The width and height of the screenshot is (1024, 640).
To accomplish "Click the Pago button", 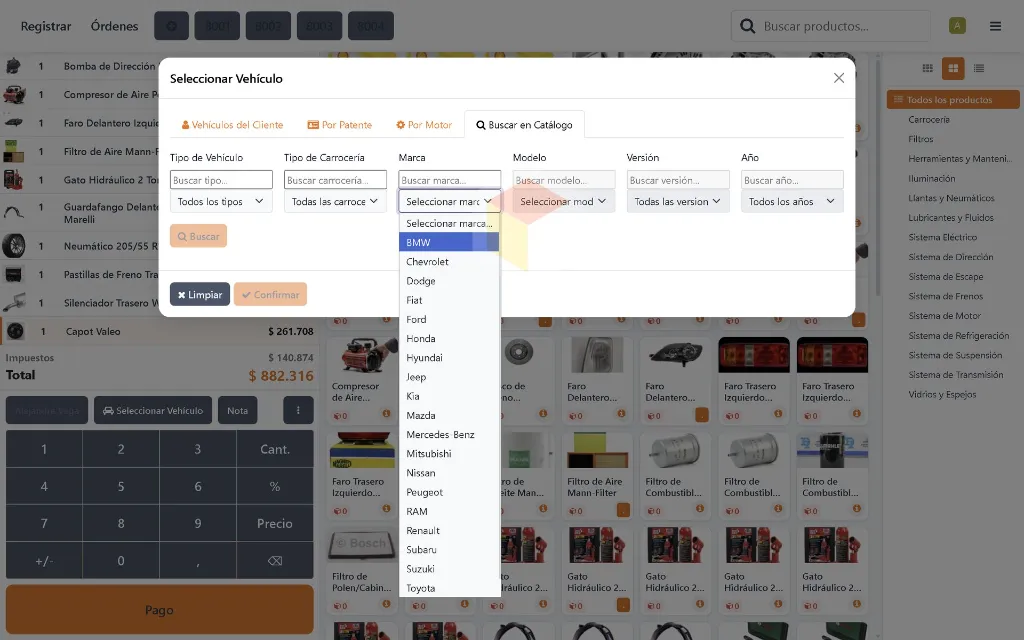I will [159, 610].
